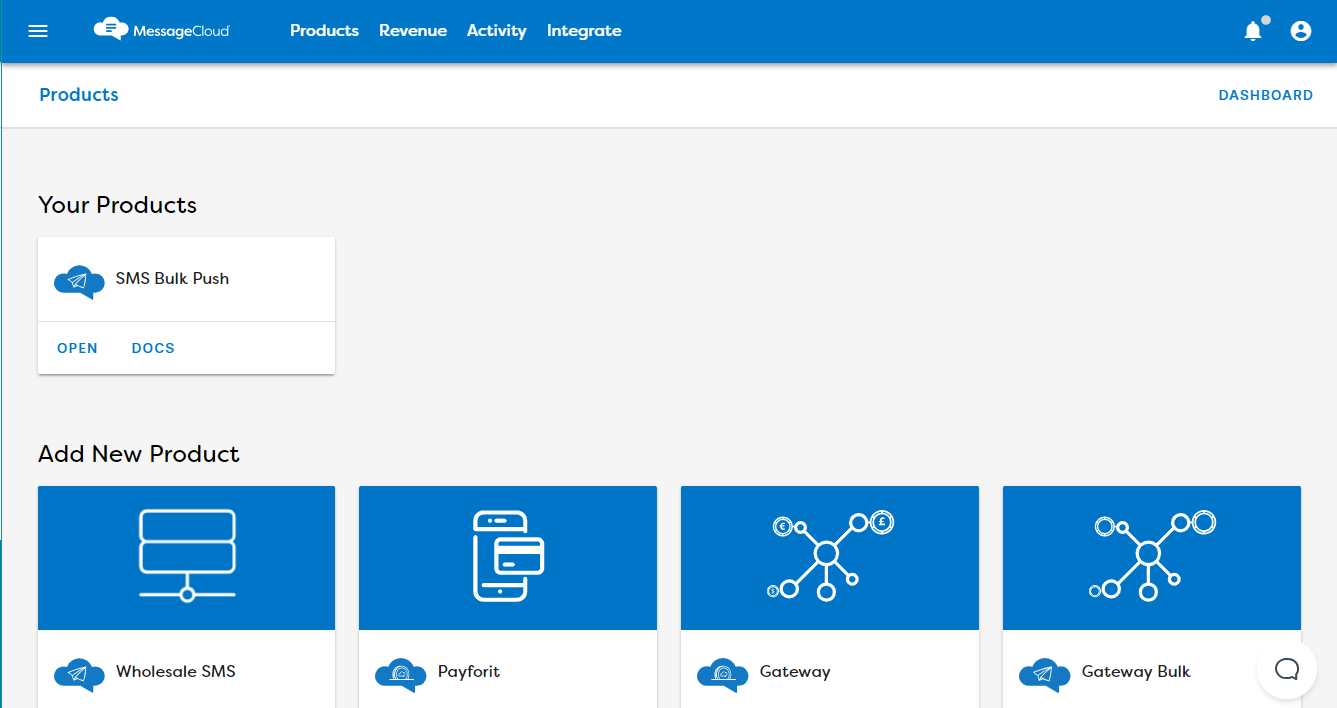1337x708 pixels.
Task: Click the SMS Bulk Push cloud icon
Action: [x=79, y=282]
